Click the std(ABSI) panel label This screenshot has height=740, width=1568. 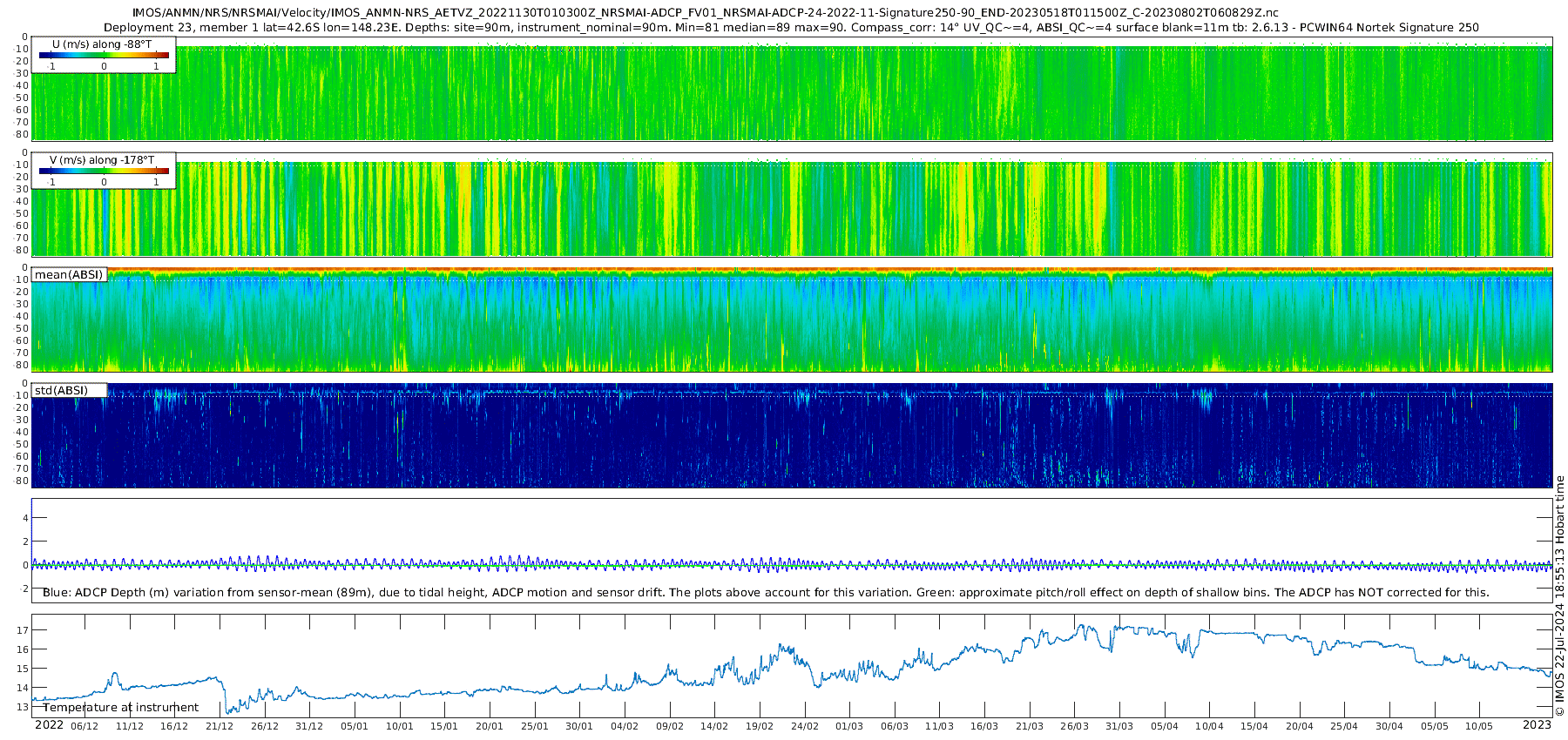(x=61, y=391)
